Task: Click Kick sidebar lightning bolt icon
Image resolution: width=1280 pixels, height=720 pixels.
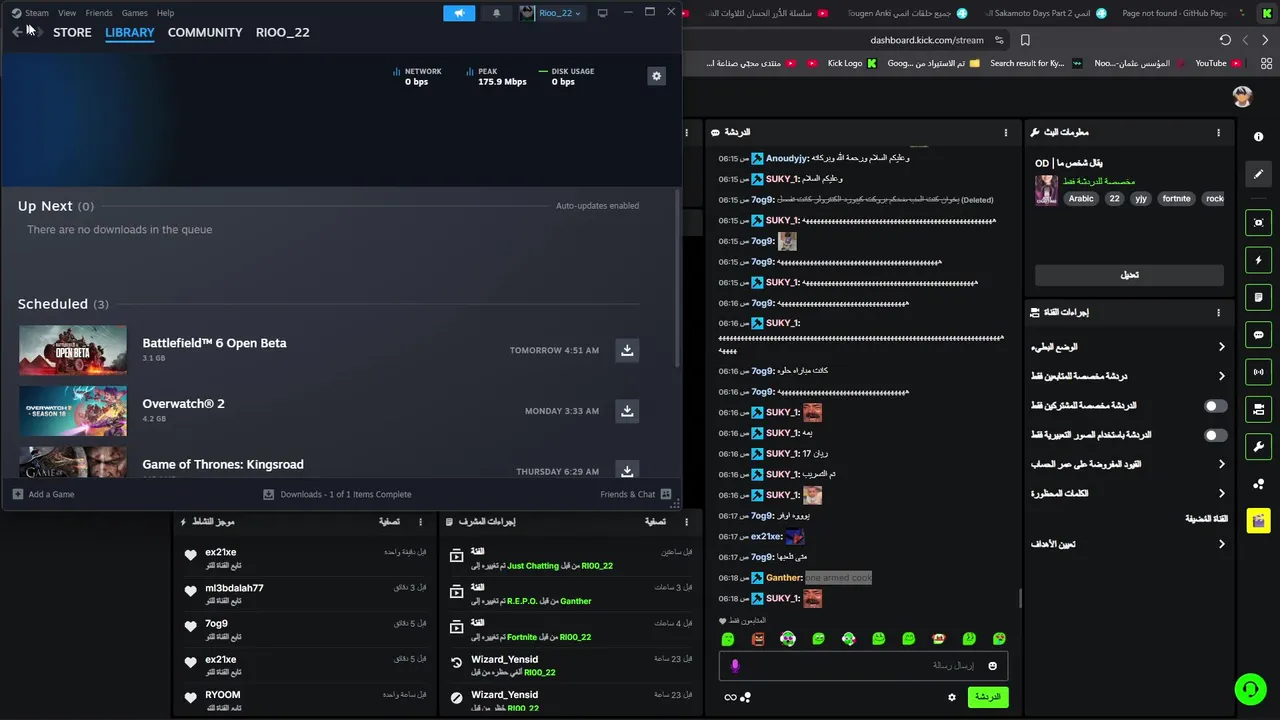Action: click(x=1258, y=260)
